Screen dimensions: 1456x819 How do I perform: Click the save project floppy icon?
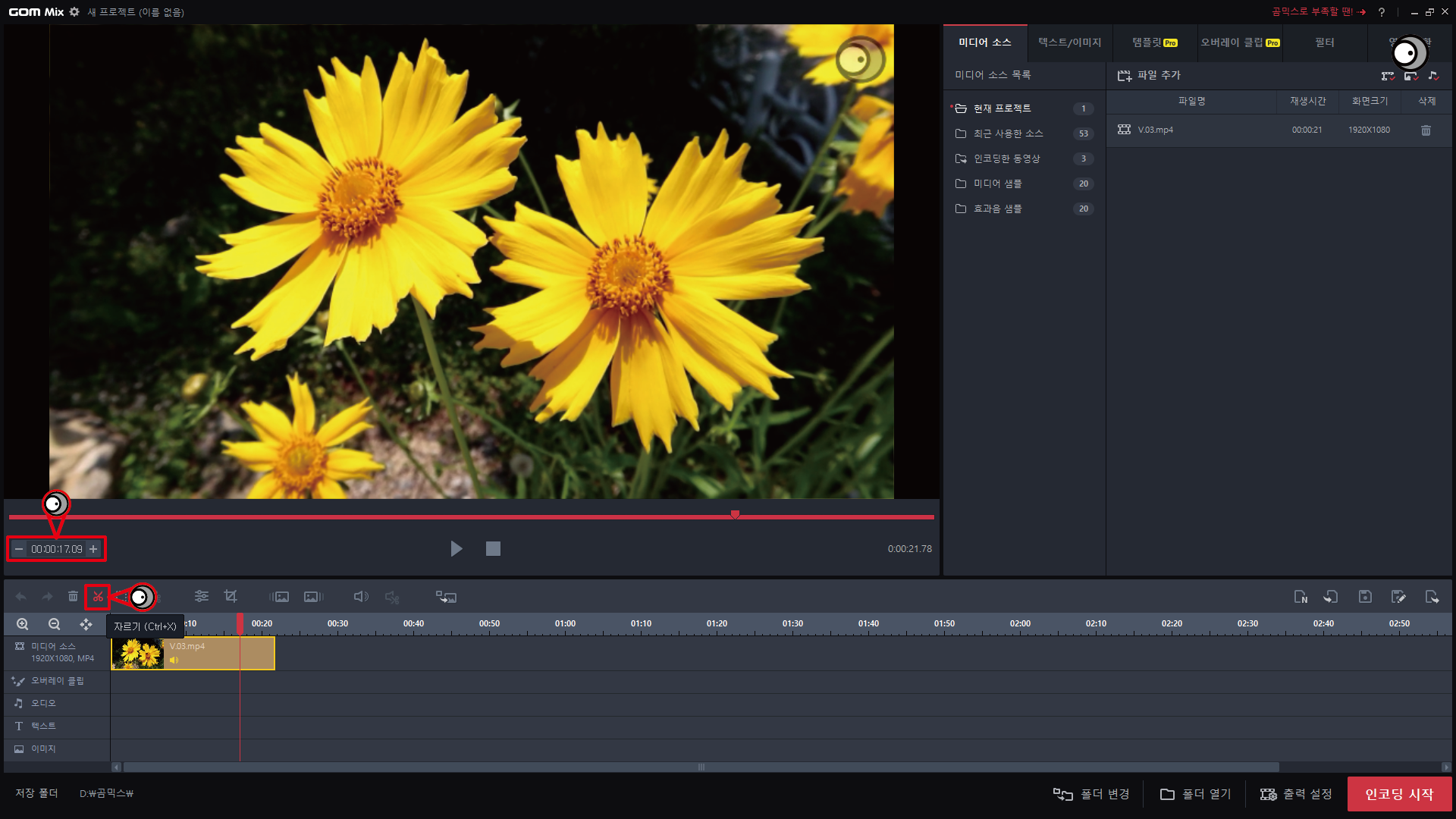click(1365, 597)
